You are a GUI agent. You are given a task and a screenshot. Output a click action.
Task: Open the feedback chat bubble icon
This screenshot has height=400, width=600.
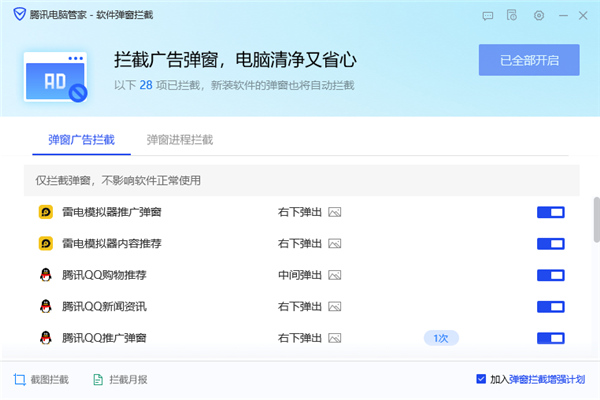tap(488, 16)
